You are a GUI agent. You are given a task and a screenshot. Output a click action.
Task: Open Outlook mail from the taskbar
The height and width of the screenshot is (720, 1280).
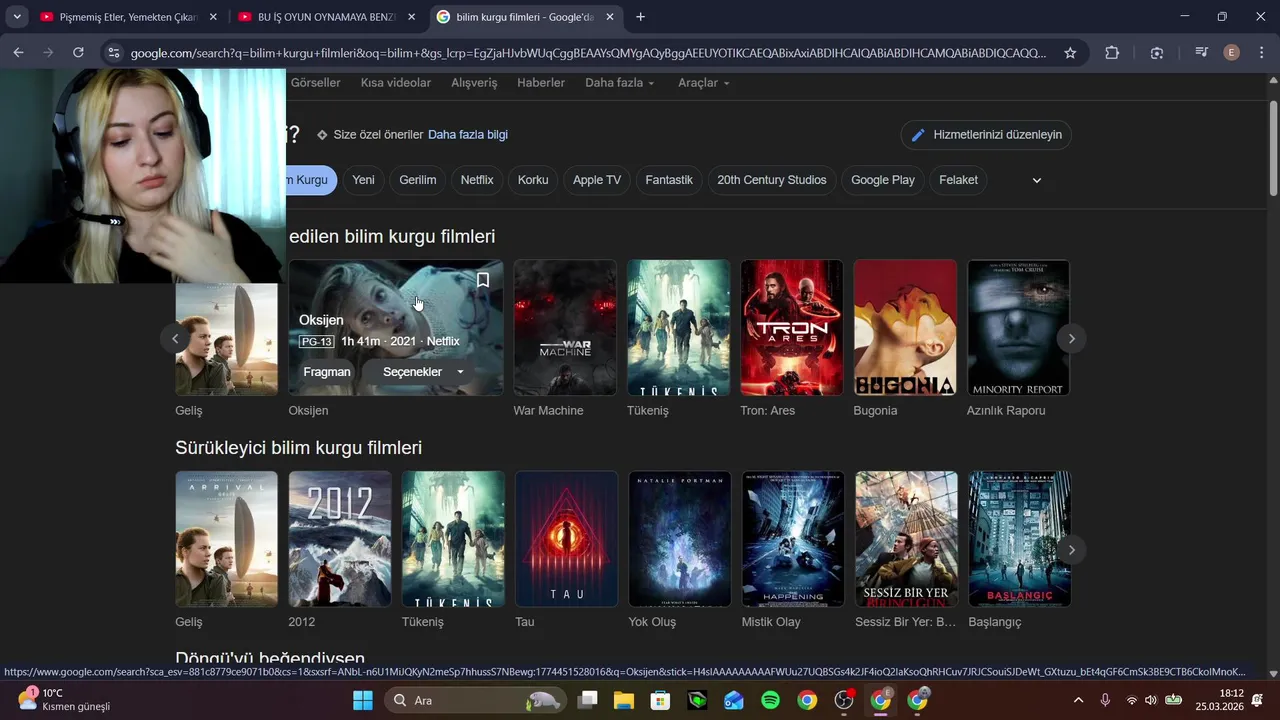click(x=734, y=700)
